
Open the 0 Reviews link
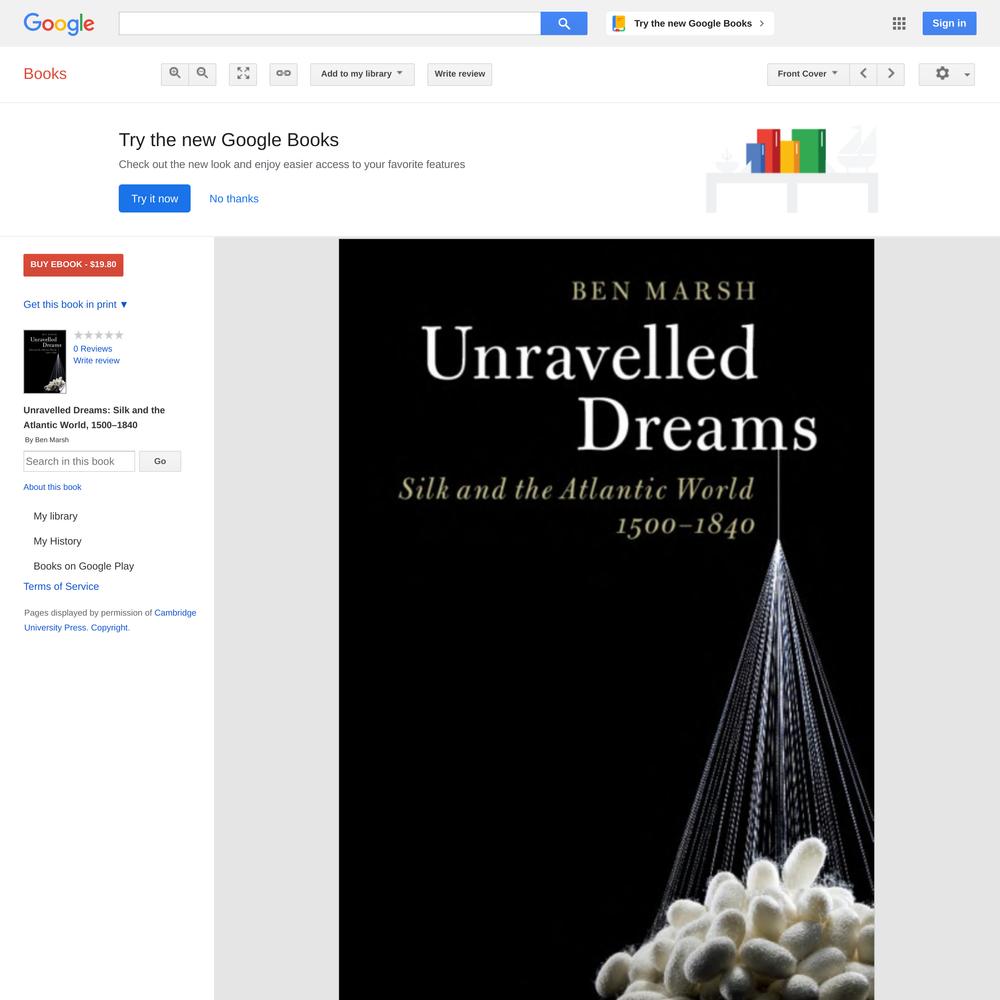click(92, 349)
